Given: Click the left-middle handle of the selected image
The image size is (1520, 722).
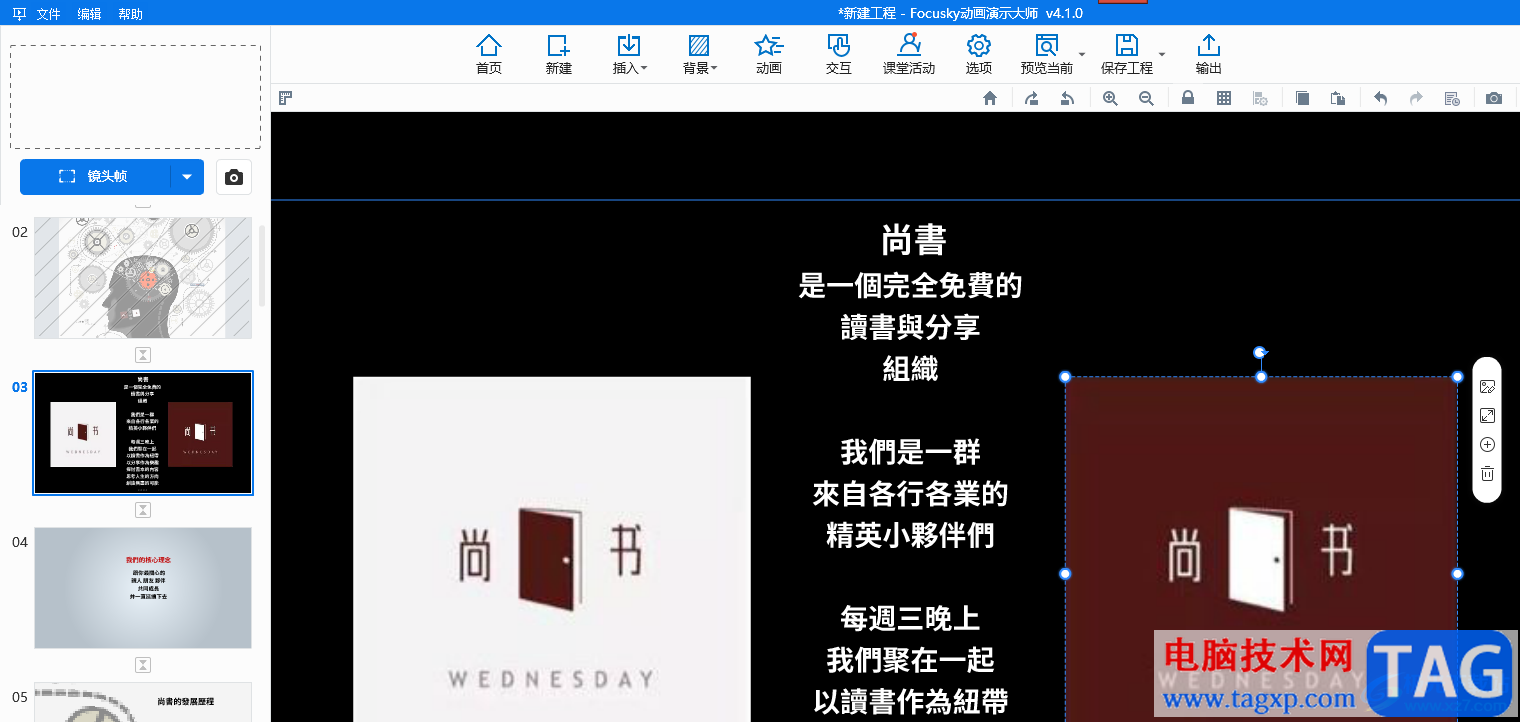Looking at the screenshot, I should (x=1065, y=574).
